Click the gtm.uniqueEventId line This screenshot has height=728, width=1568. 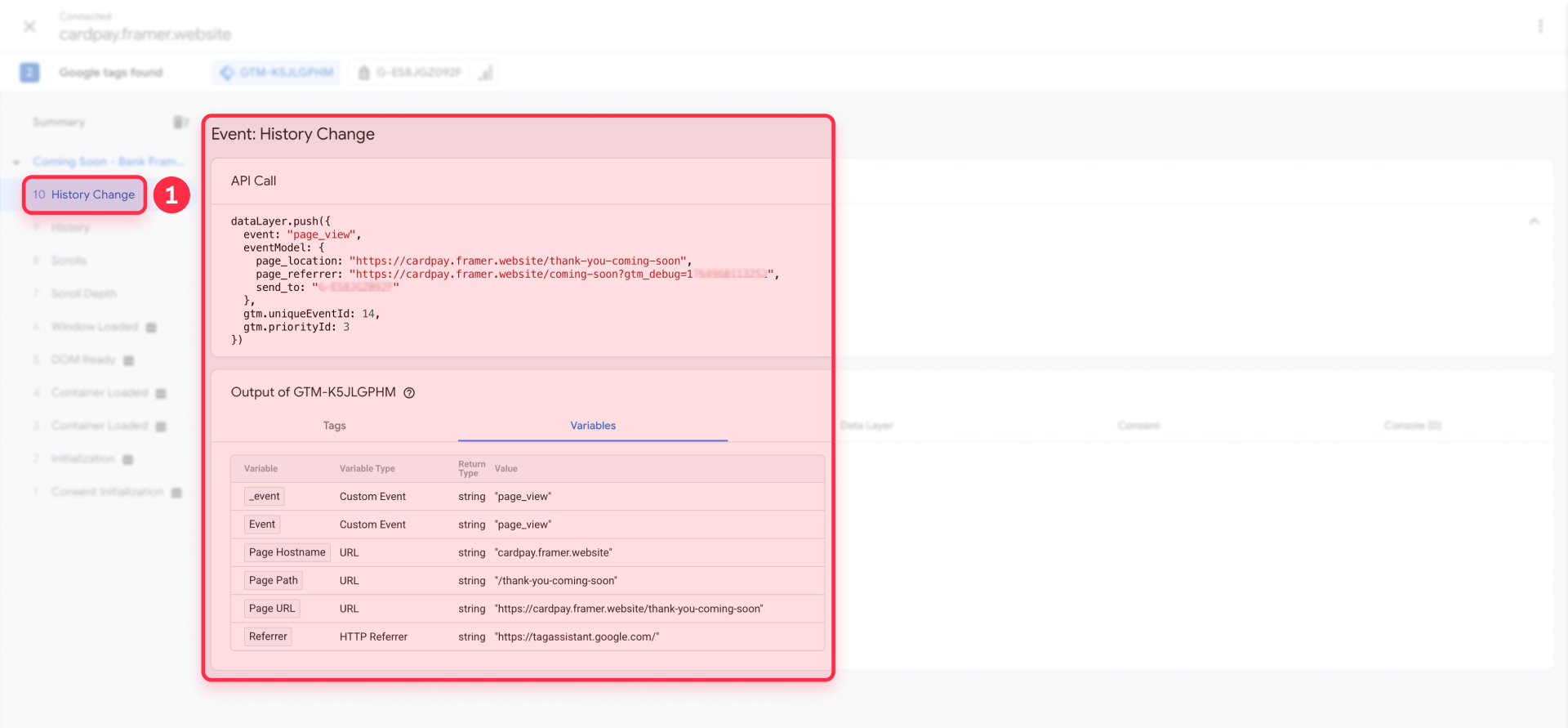[x=312, y=314]
